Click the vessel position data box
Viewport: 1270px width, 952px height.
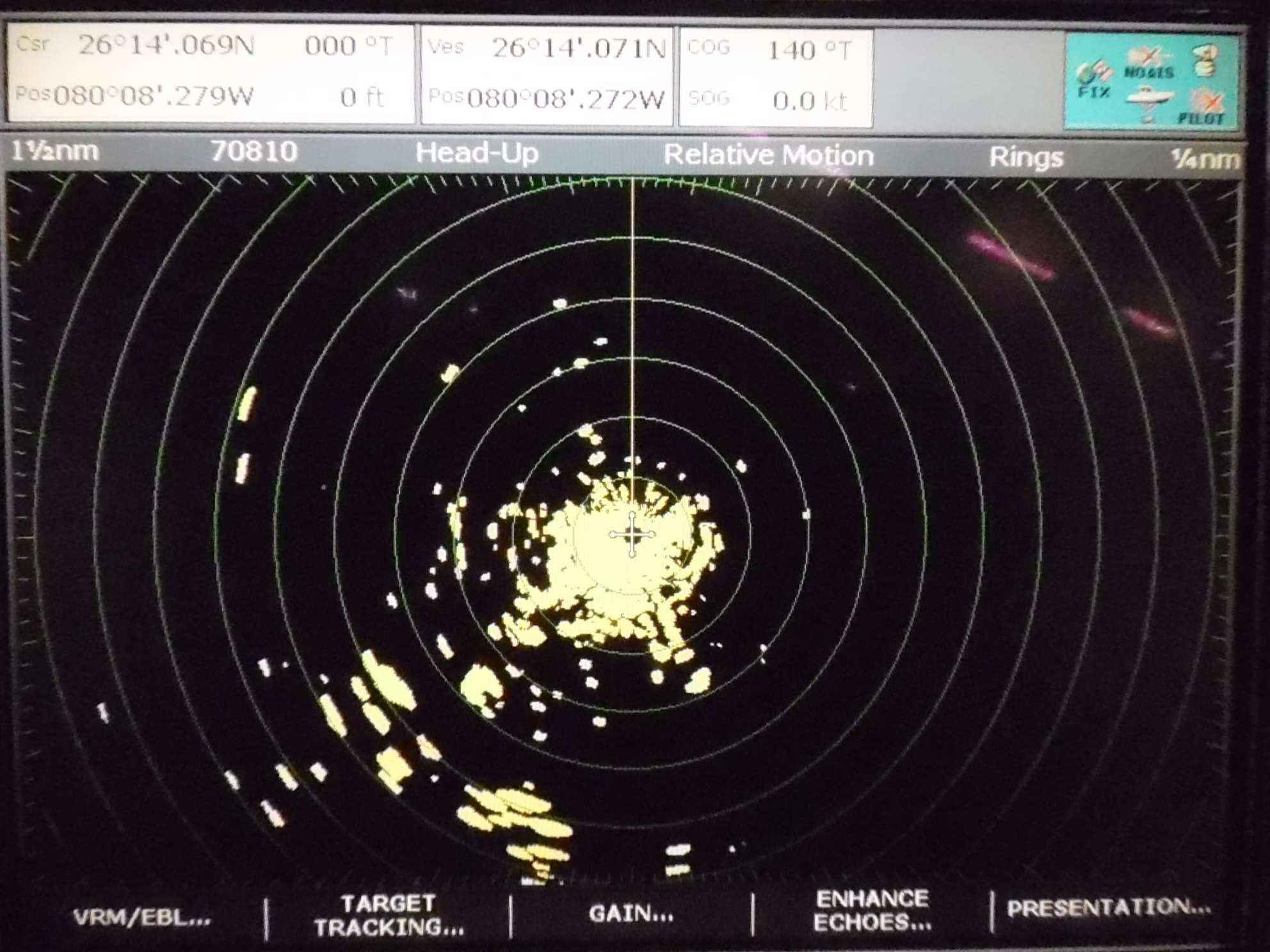pos(546,75)
